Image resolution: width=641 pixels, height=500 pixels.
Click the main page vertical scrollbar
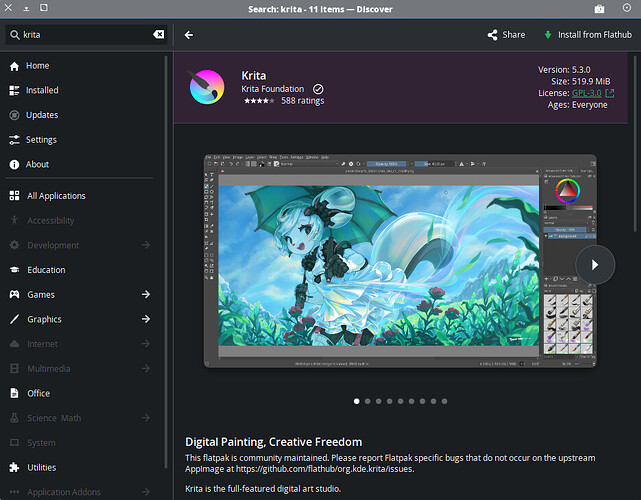635,144
